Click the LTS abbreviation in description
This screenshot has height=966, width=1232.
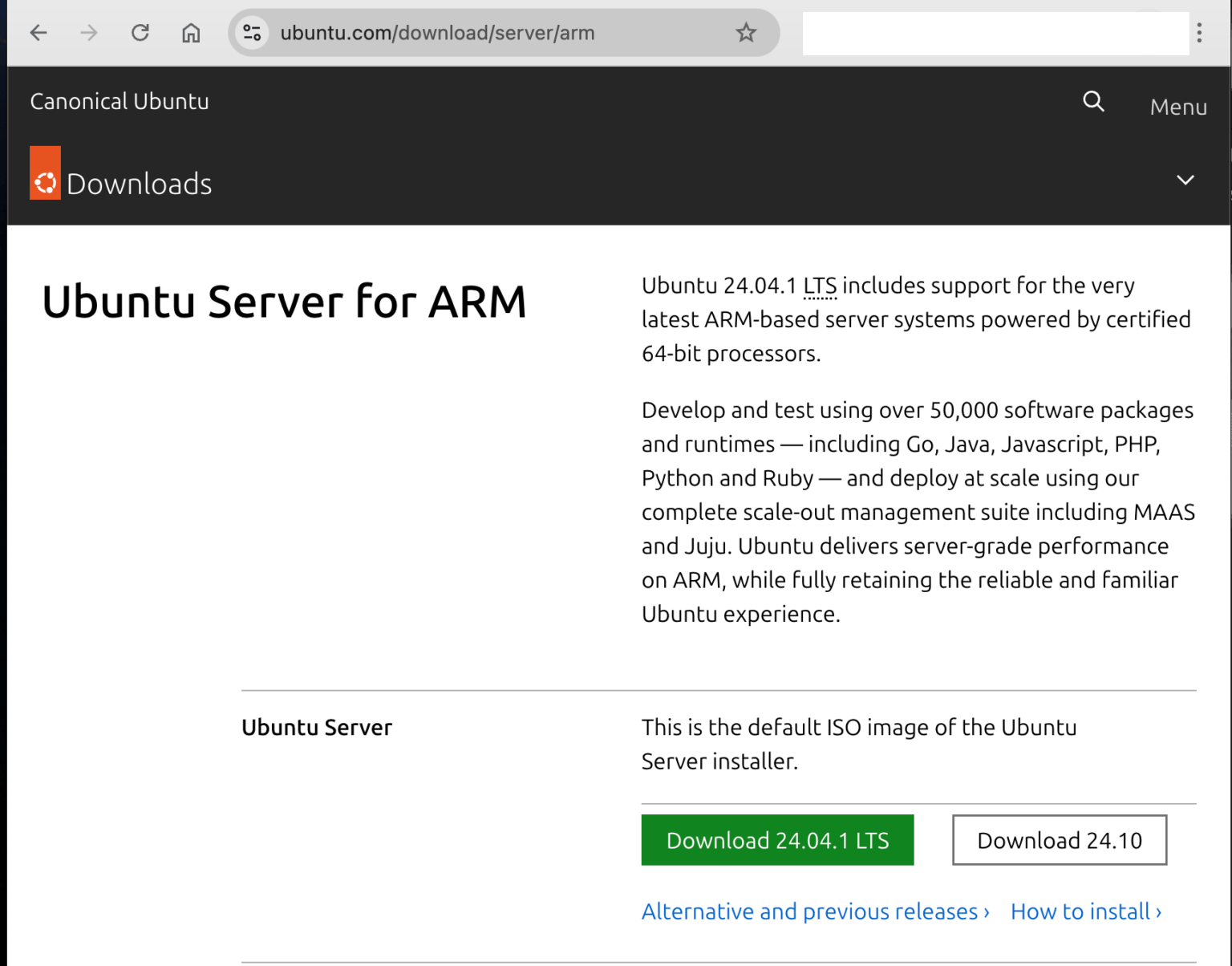tap(820, 286)
